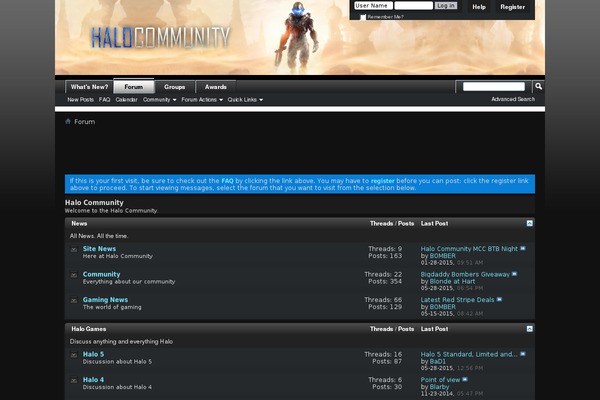Open the Point of view thread

440,380
